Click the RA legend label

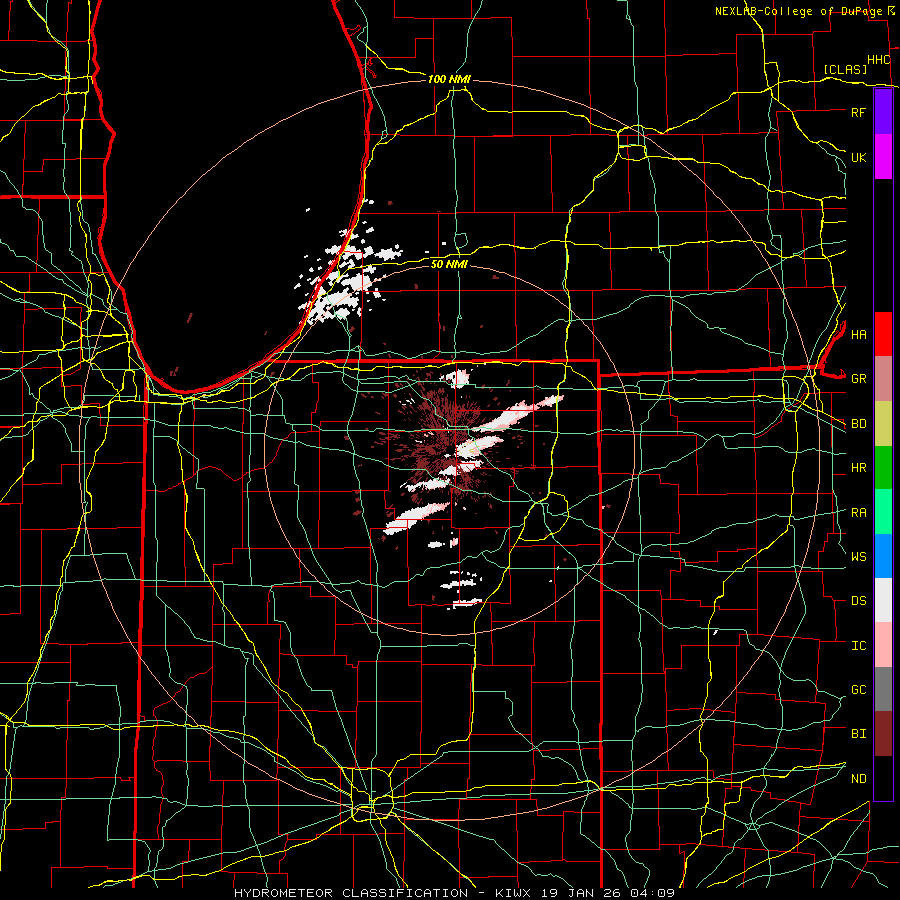[x=858, y=512]
